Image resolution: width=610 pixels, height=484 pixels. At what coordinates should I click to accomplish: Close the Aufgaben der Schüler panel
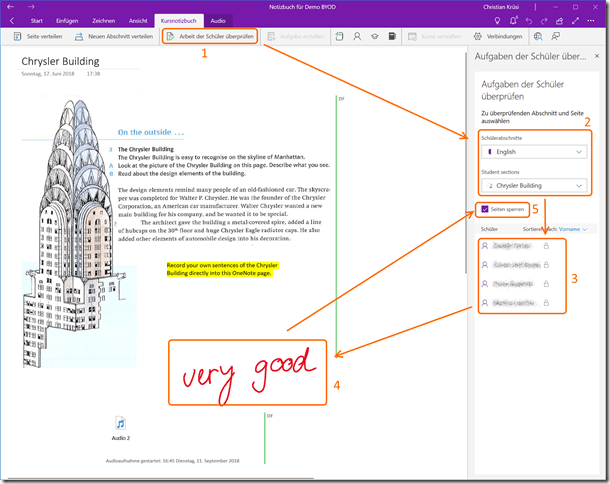click(597, 59)
